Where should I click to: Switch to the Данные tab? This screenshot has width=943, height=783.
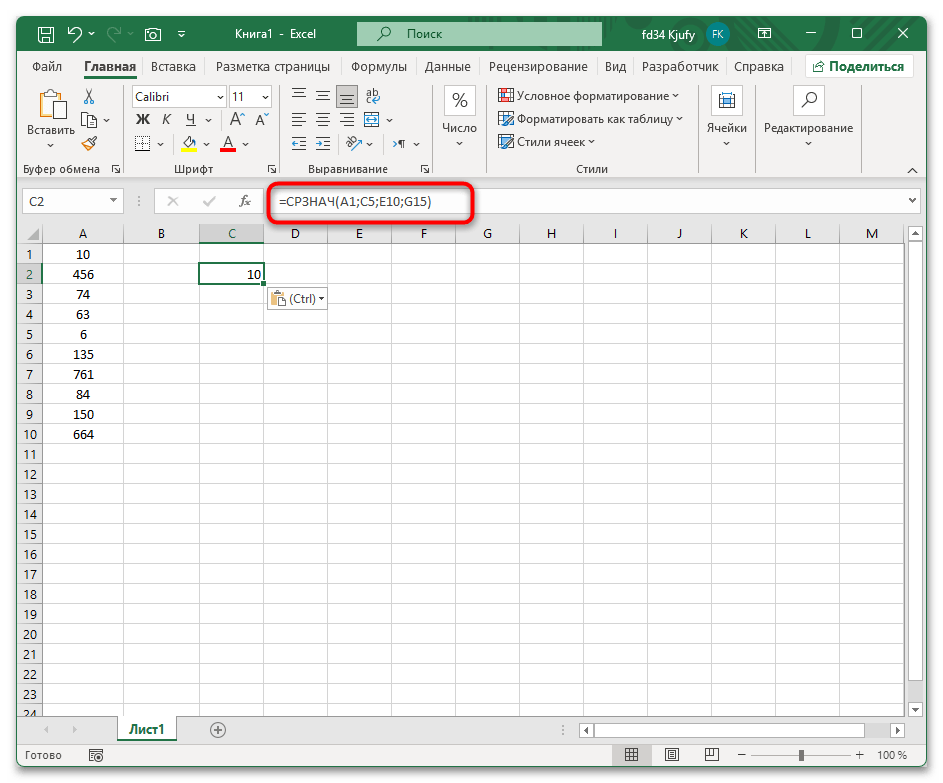pos(447,67)
